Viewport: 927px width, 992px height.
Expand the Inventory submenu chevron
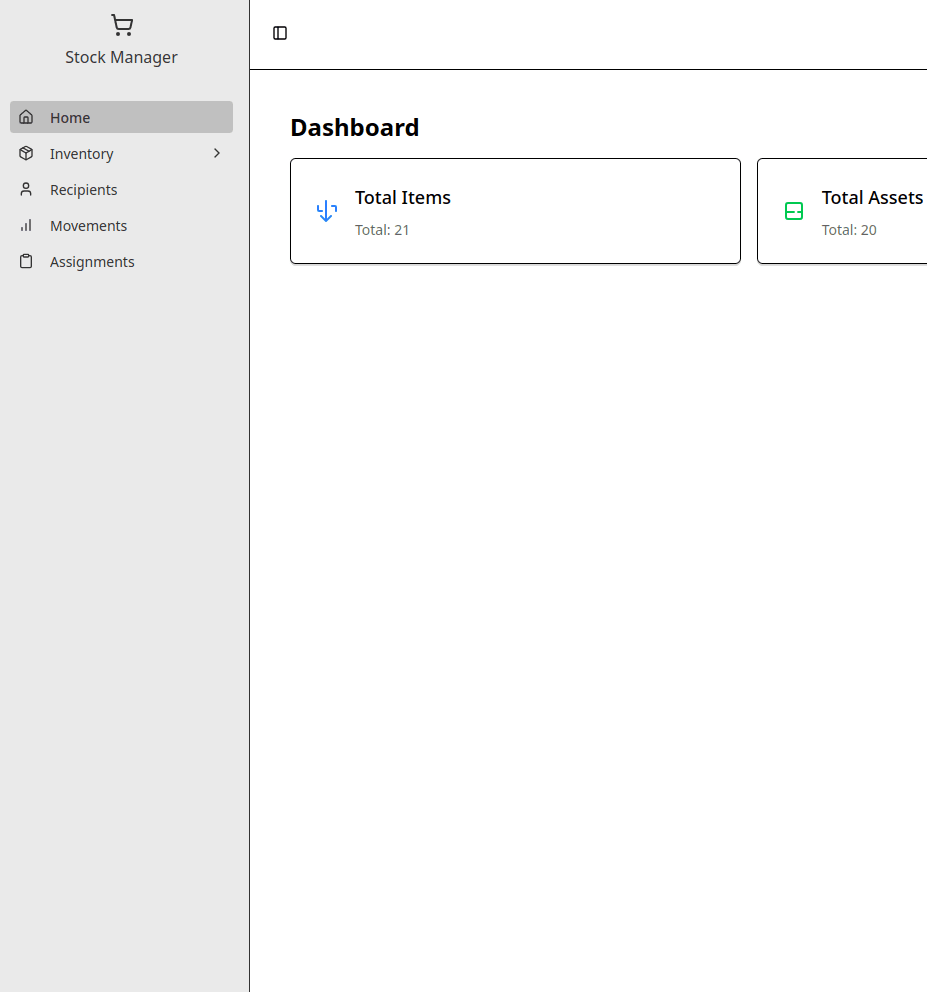click(217, 153)
